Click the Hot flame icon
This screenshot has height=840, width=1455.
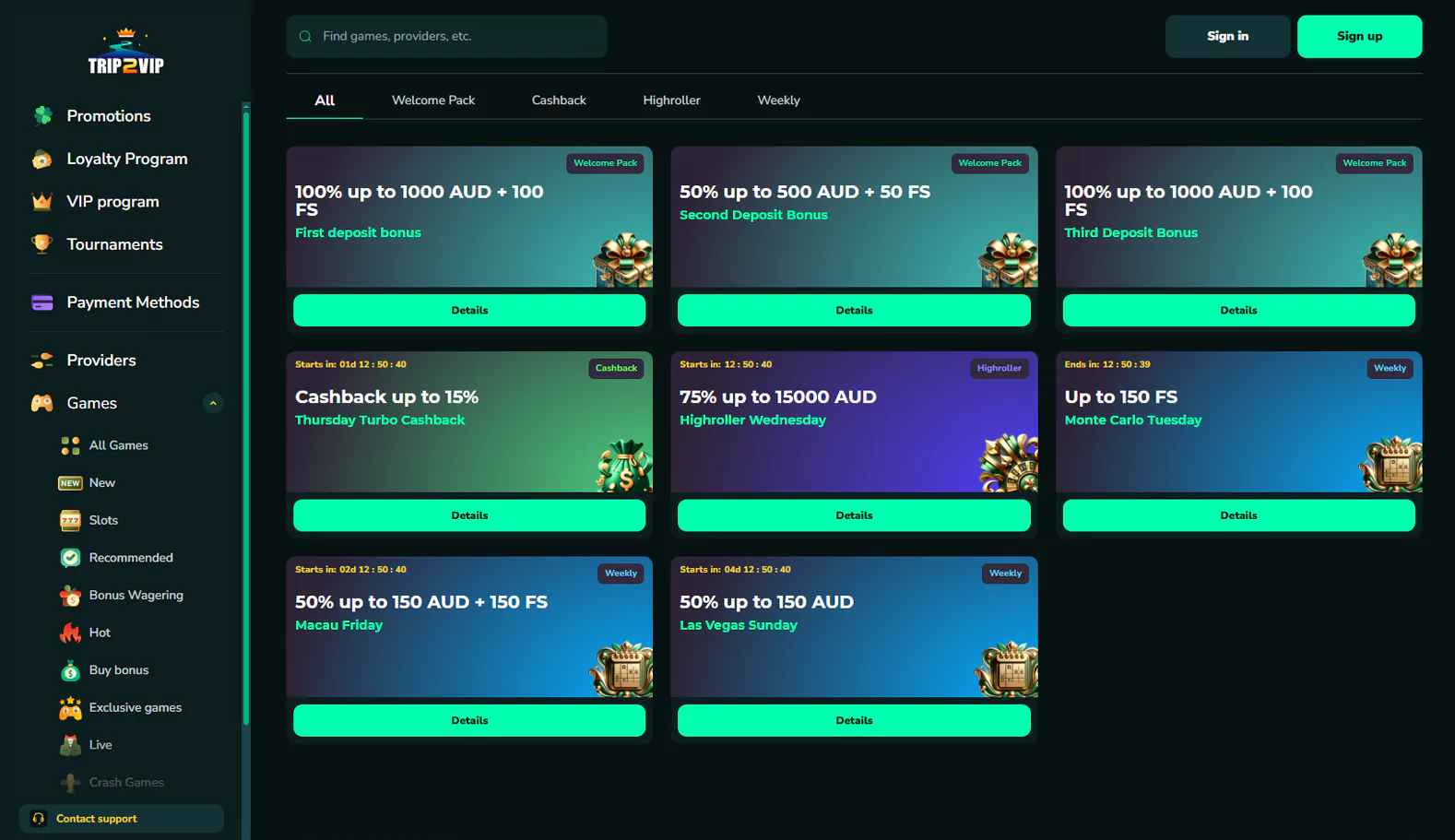(70, 633)
